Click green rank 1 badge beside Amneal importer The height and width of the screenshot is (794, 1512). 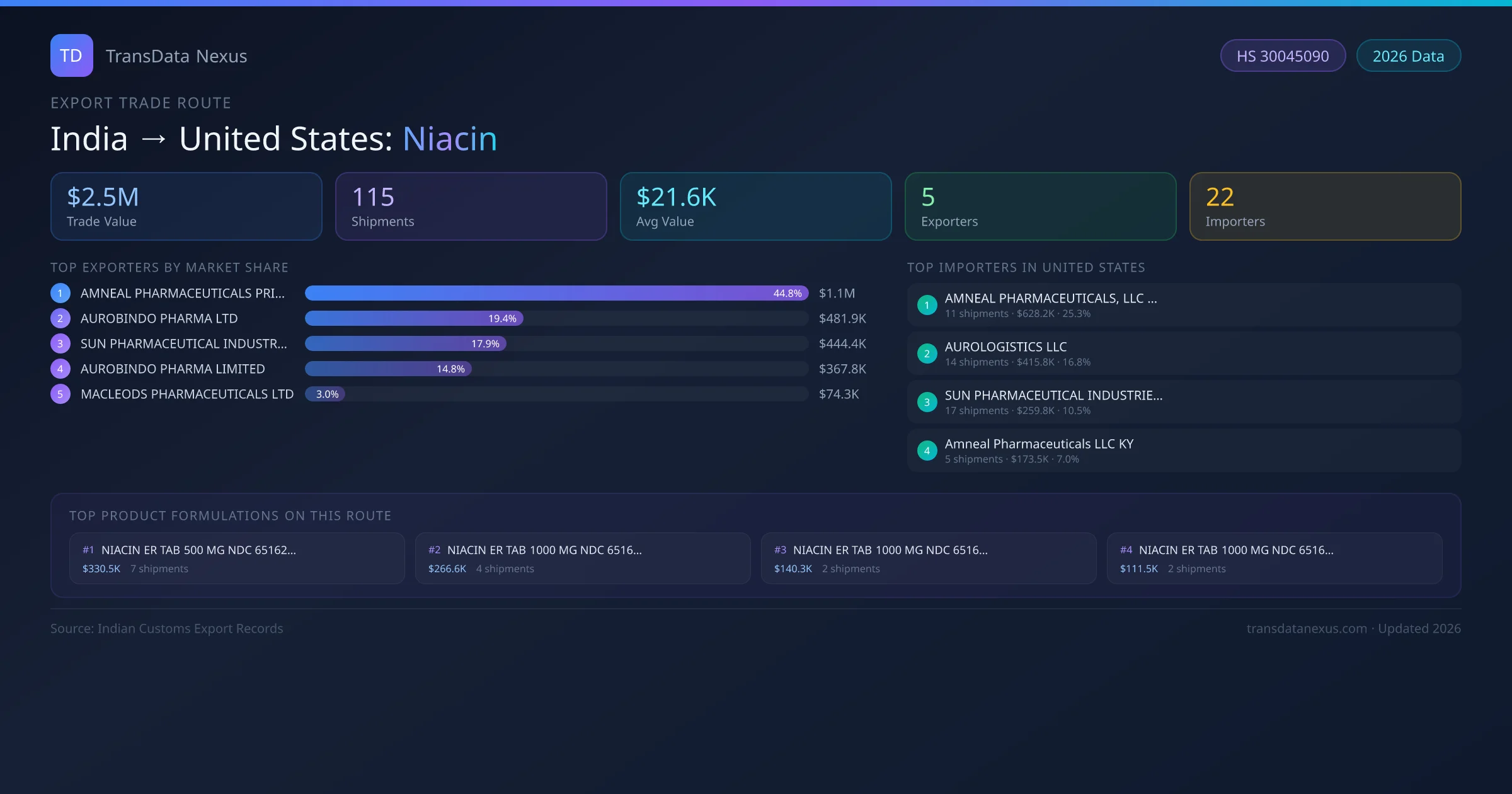(x=927, y=305)
